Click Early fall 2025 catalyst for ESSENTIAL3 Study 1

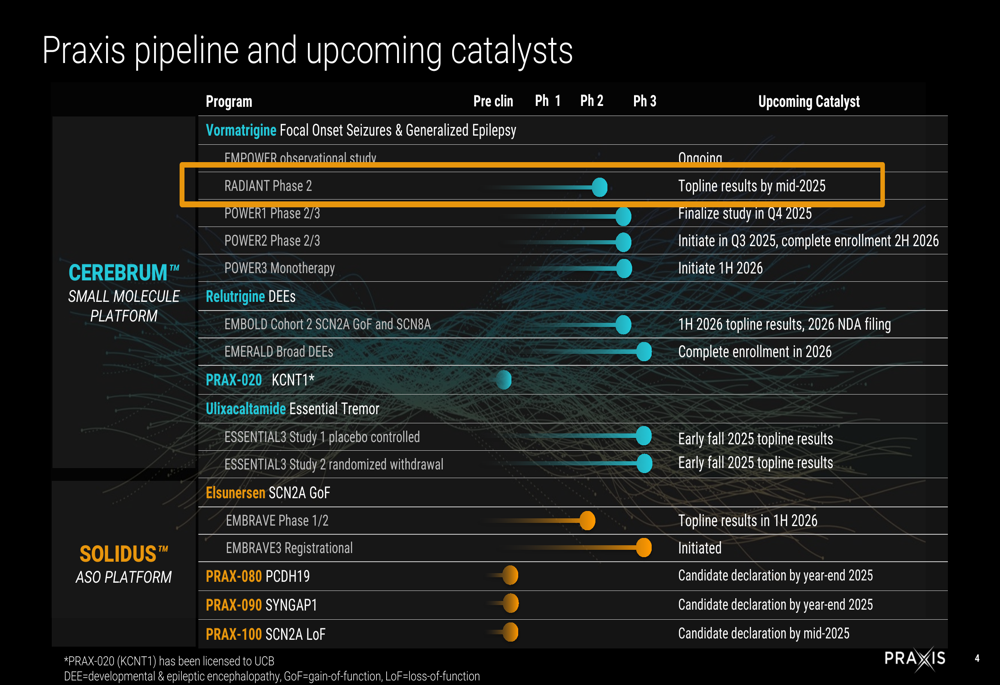point(755,439)
